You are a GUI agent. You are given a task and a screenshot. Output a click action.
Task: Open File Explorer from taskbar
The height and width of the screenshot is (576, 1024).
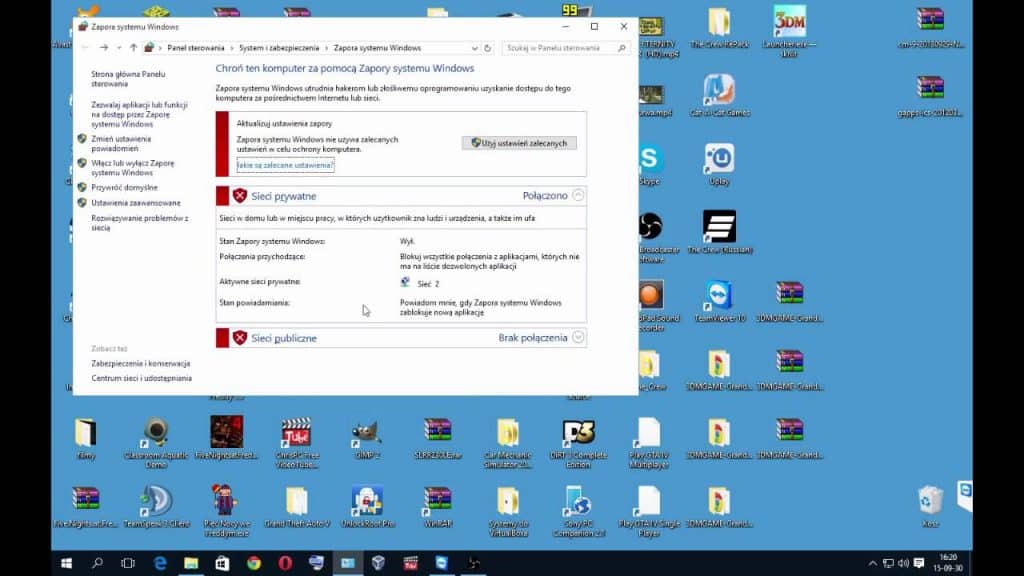(x=191, y=563)
